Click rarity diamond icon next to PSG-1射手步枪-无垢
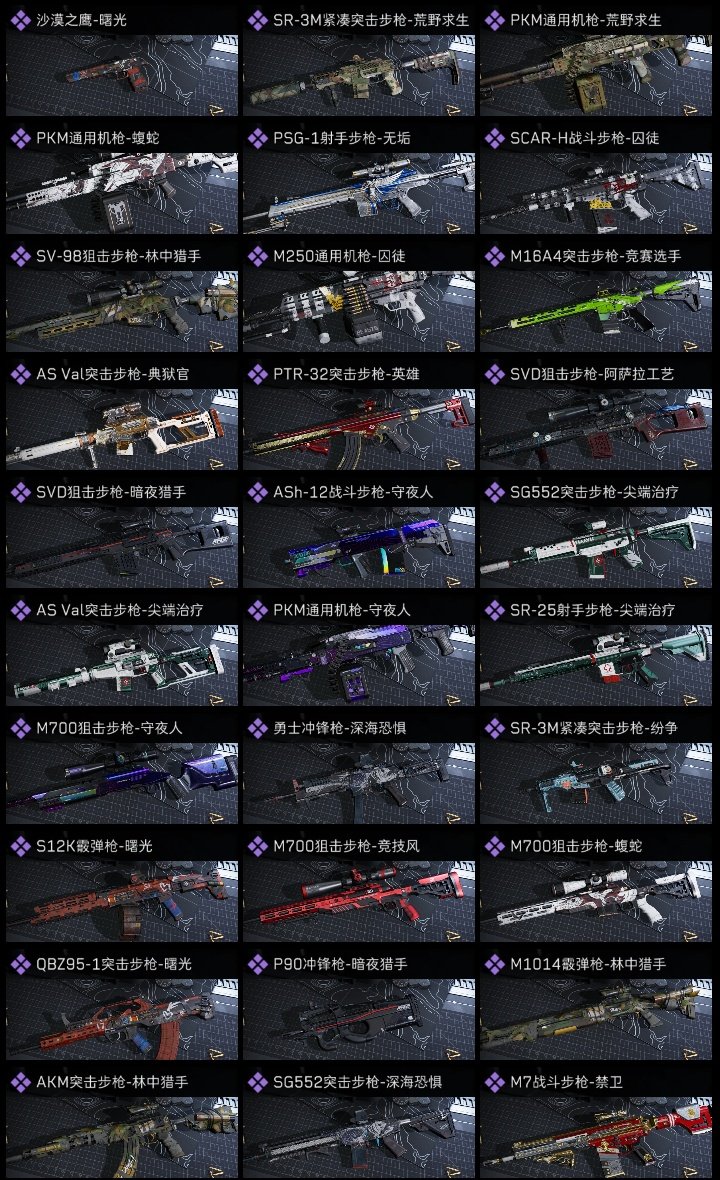Viewport: 720px width, 1180px height. point(258,138)
